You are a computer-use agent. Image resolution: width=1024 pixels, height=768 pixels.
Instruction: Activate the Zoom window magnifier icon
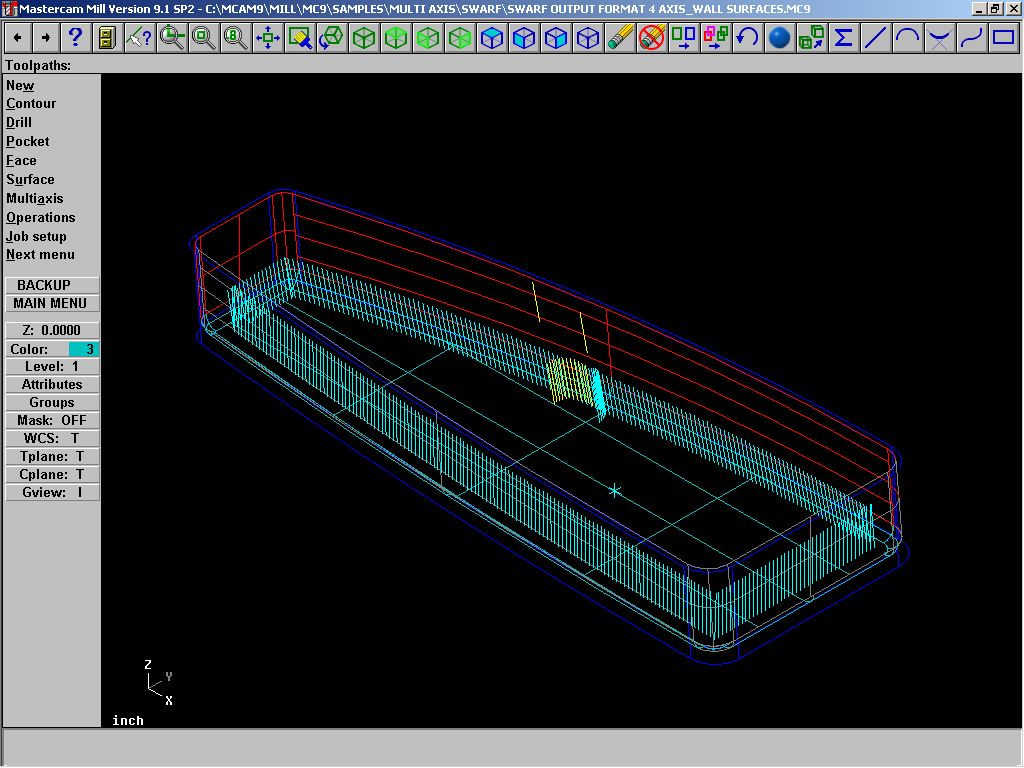tap(172, 38)
